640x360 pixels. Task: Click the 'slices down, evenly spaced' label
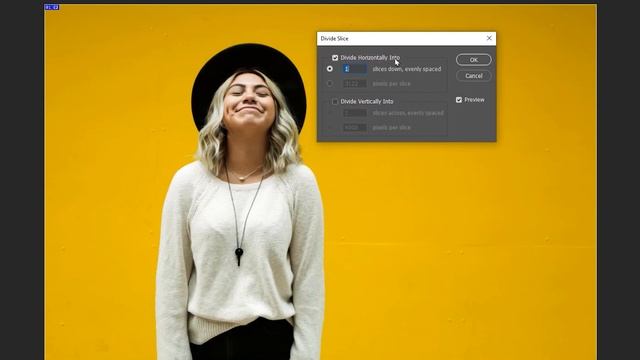[x=407, y=69]
